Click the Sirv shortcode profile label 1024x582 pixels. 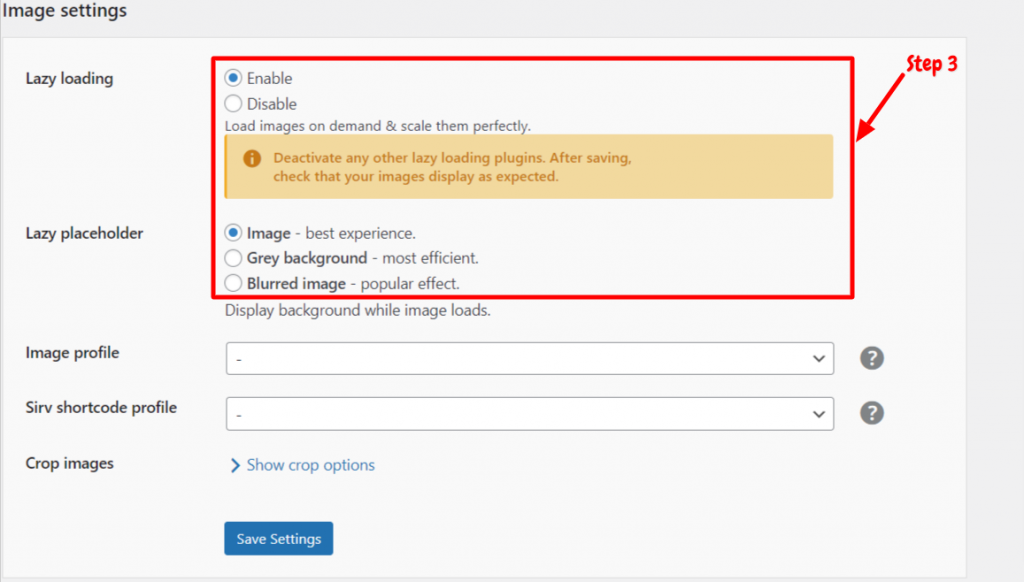(101, 408)
